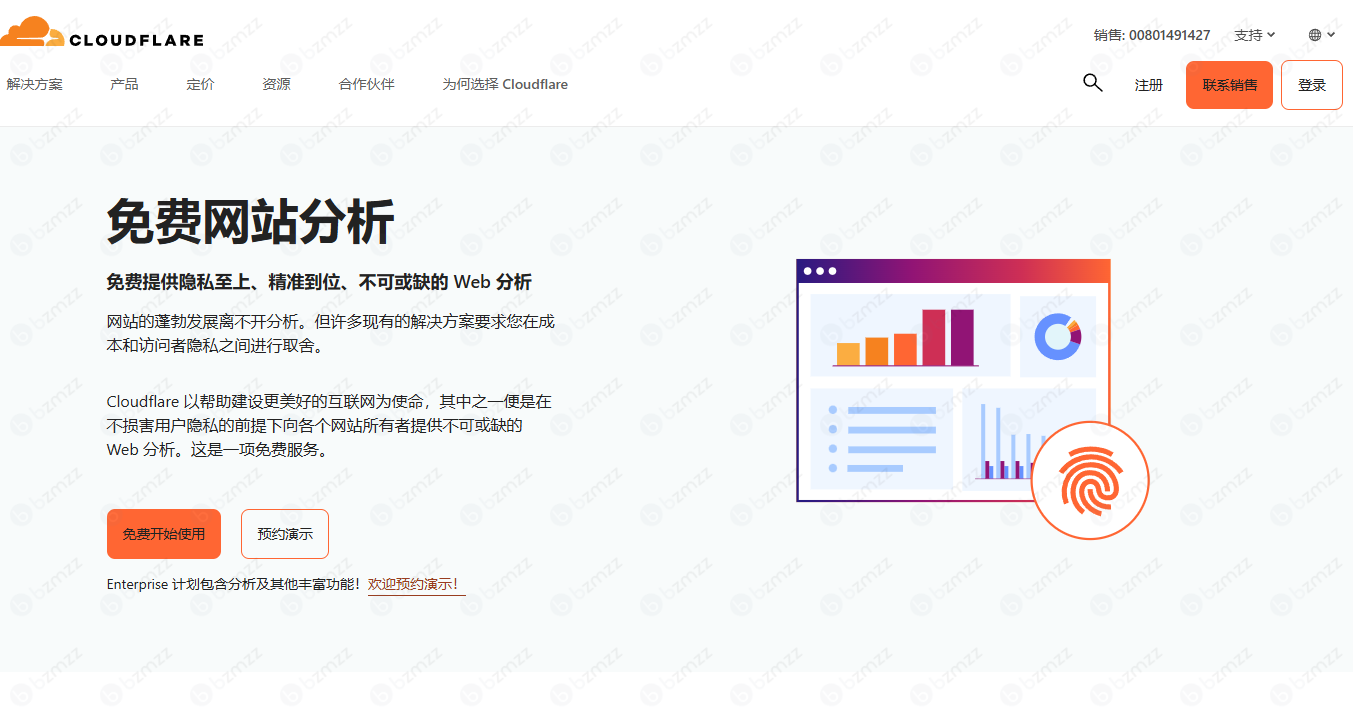Open 为何选择 Cloudflare menu
Image resolution: width=1353 pixels, height=707 pixels.
point(505,84)
